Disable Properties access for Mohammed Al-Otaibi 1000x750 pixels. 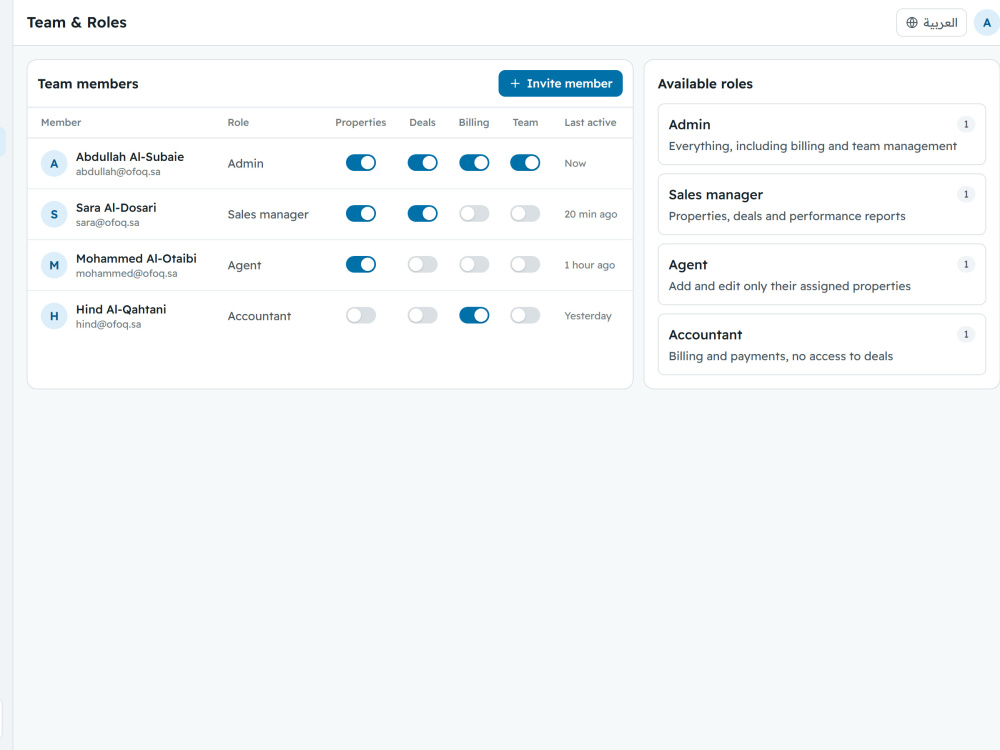tap(361, 265)
